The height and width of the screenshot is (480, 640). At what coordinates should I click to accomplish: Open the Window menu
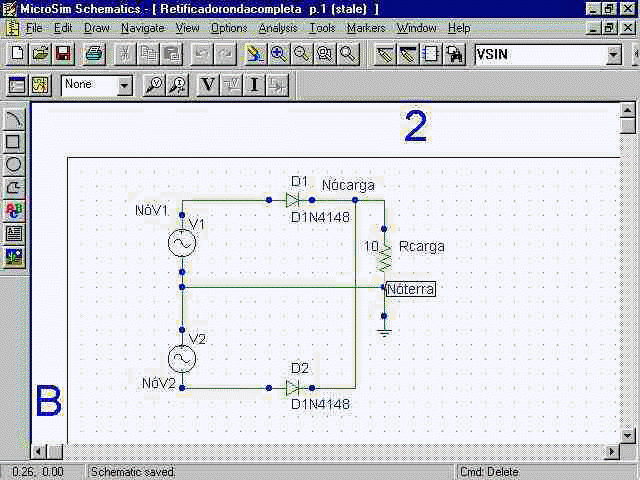tap(417, 28)
